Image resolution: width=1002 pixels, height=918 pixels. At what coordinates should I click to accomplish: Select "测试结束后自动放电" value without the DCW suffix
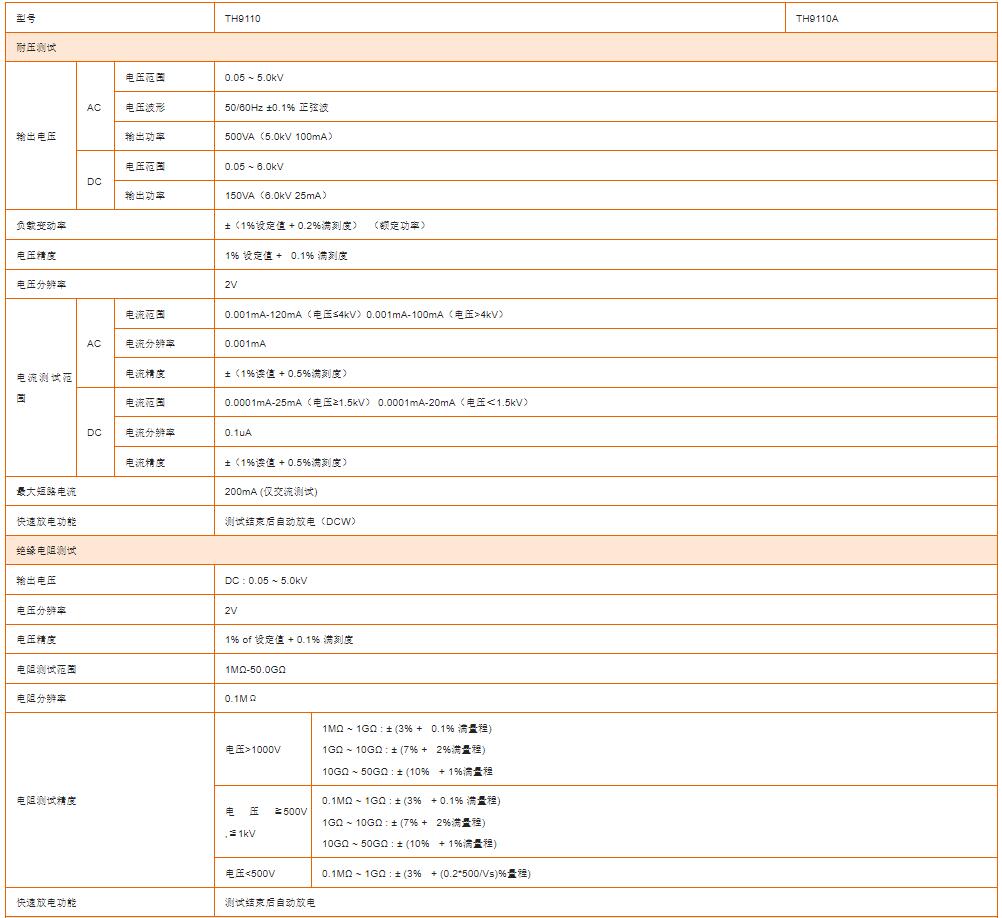(x=270, y=903)
